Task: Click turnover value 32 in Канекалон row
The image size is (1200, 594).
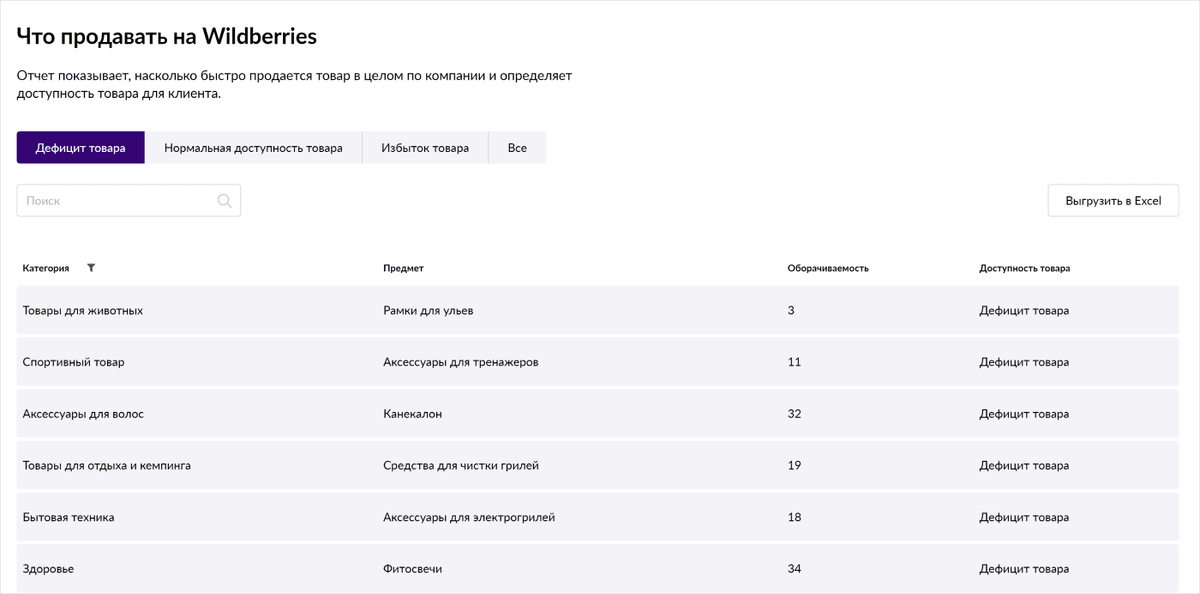Action: (x=794, y=414)
